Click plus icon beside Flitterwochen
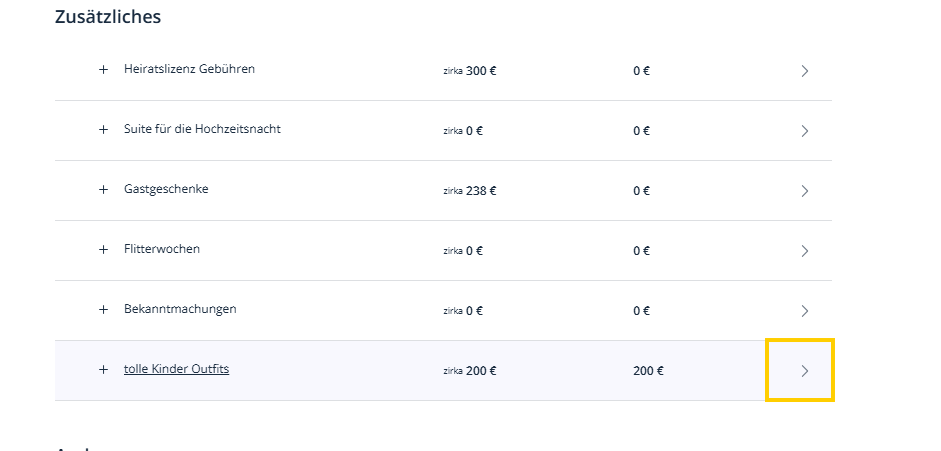Viewport: 941px width, 451px height. pyautogui.click(x=103, y=249)
